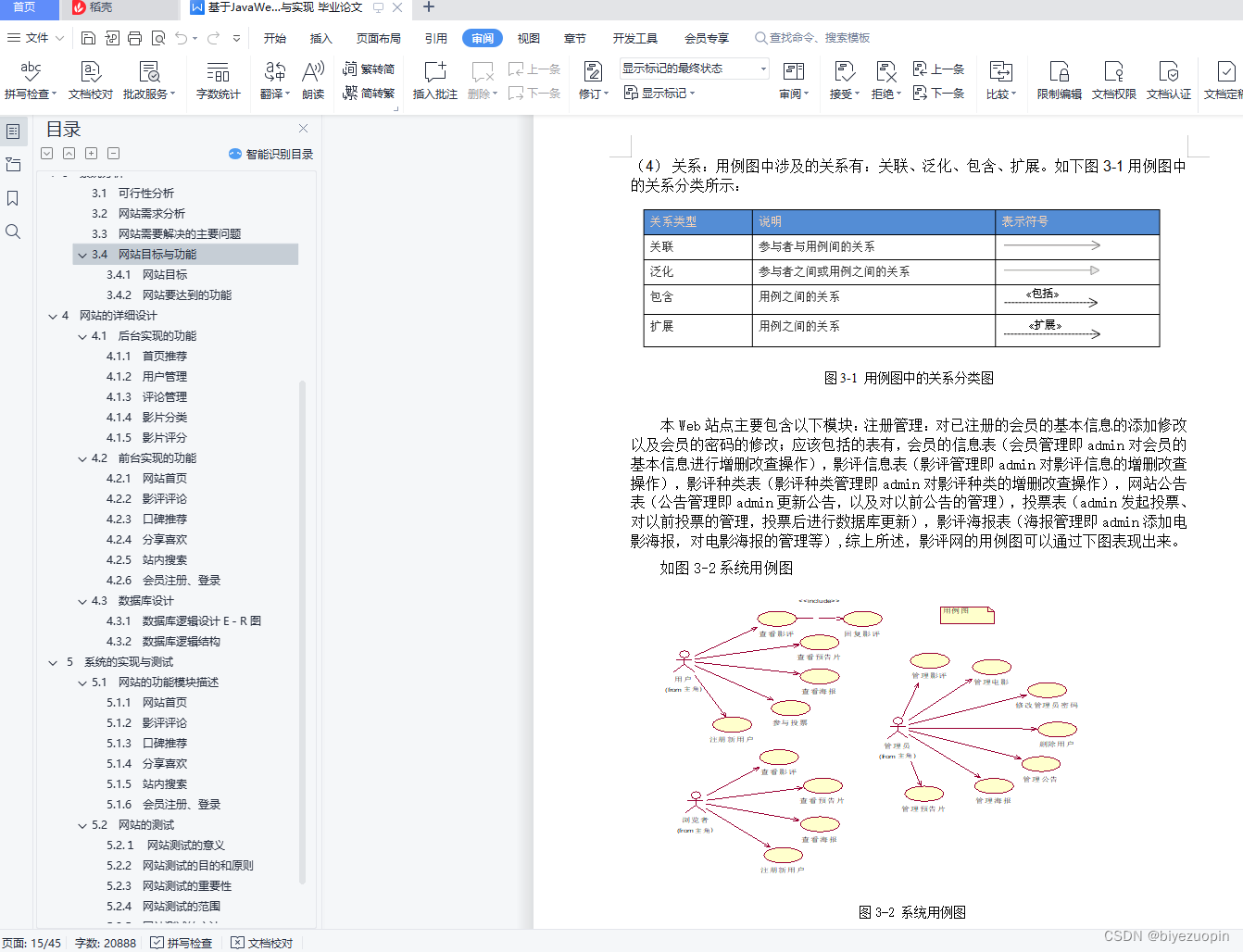Insert a comment (插入批注)
The image size is (1243, 952).
point(434,81)
